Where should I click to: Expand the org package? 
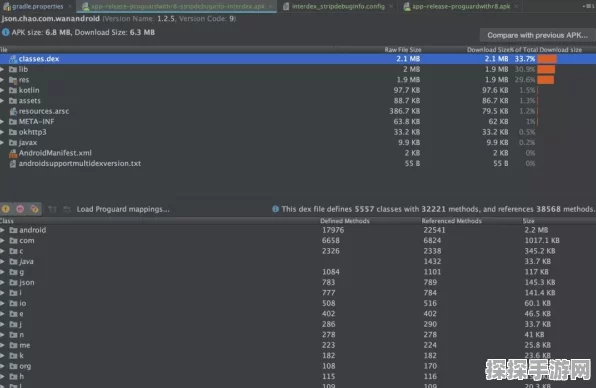coord(2,366)
